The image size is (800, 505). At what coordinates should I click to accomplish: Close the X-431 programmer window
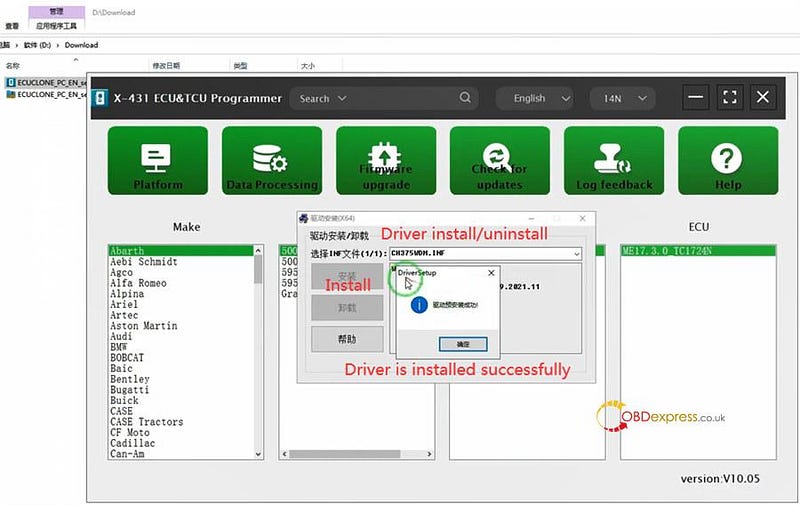tap(763, 97)
